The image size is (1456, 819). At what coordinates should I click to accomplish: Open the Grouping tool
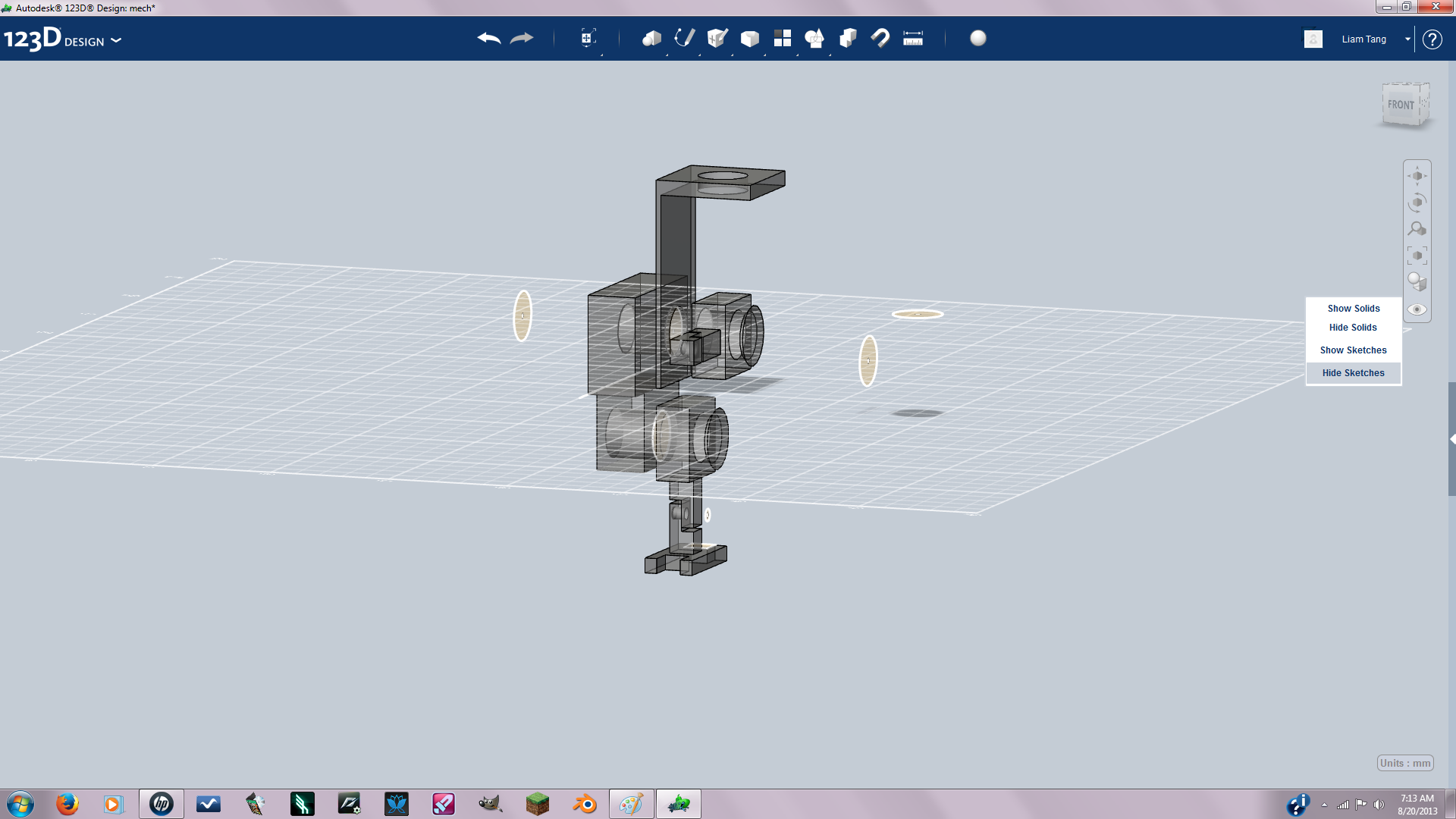(814, 38)
